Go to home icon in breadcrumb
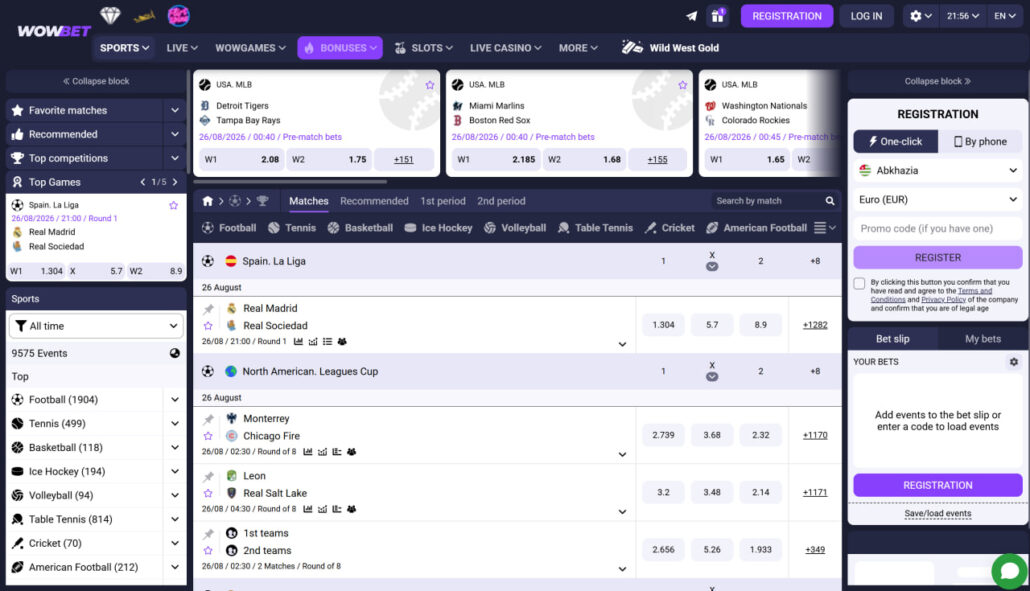The width and height of the screenshot is (1030, 591). (x=208, y=201)
